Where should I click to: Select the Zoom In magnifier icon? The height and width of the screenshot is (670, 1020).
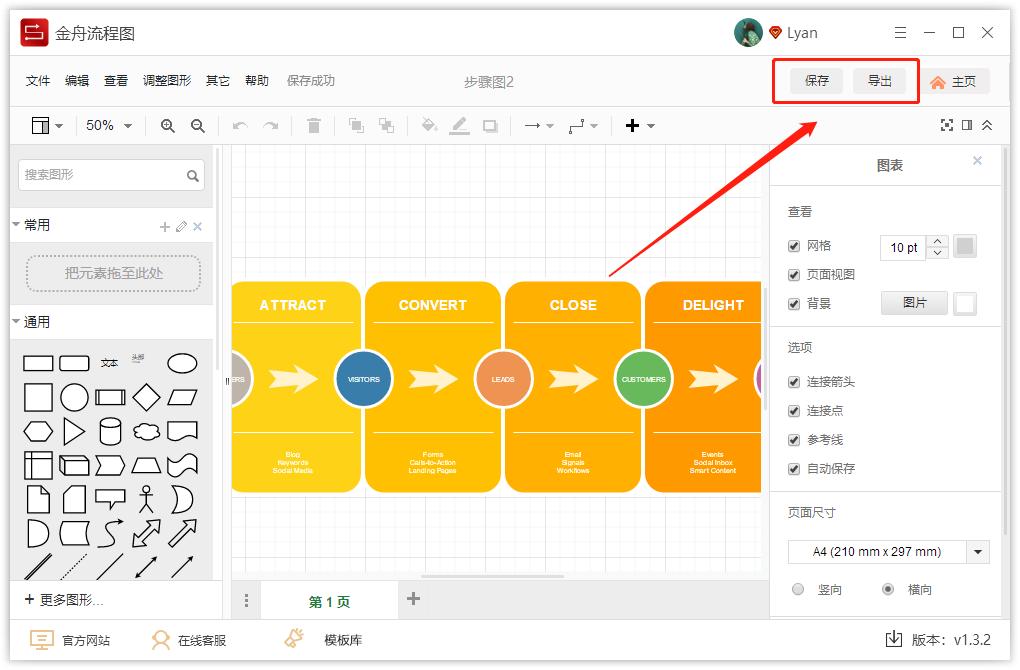[x=166, y=125]
